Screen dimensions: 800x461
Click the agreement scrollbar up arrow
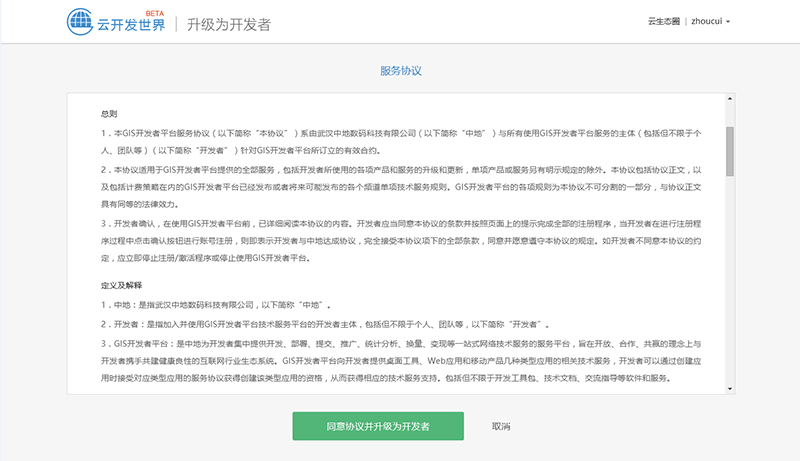[x=730, y=101]
